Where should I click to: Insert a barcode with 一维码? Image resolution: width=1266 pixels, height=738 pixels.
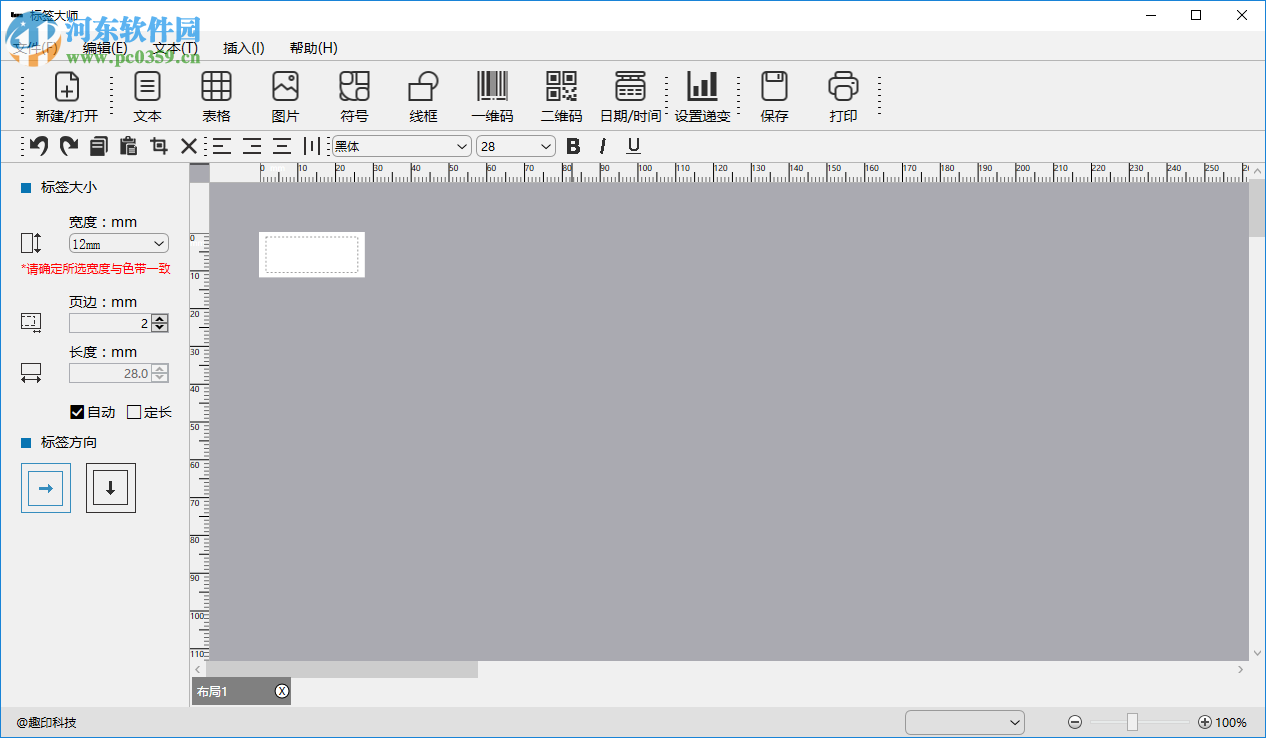(x=492, y=87)
